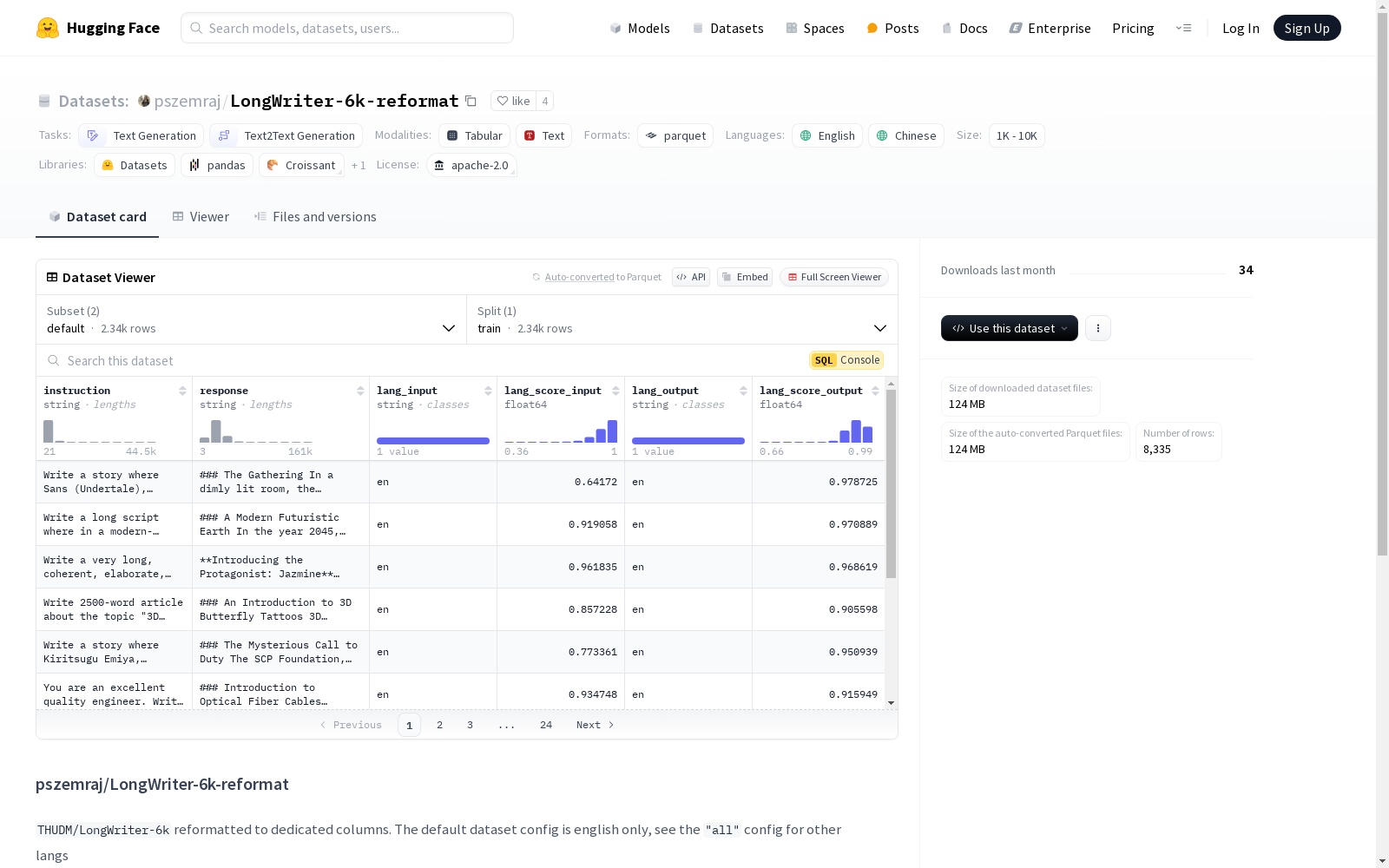Image resolution: width=1389 pixels, height=868 pixels.
Task: Go to page 3 of results
Action: coord(470,725)
